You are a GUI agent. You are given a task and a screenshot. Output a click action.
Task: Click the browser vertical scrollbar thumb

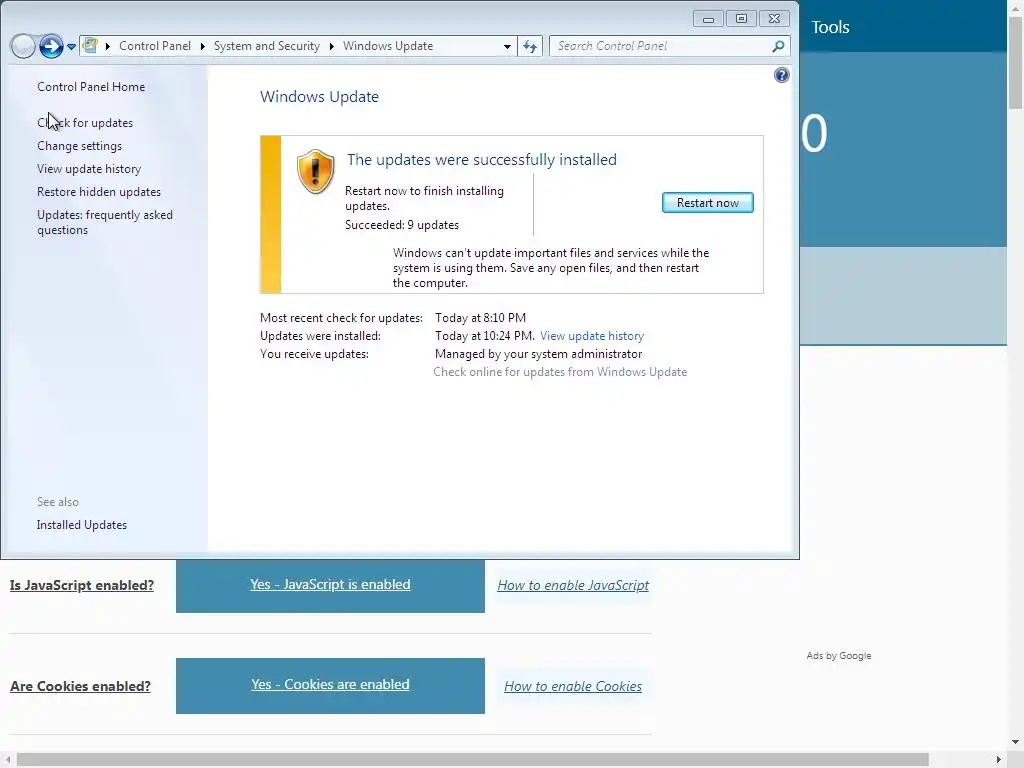tap(1016, 63)
